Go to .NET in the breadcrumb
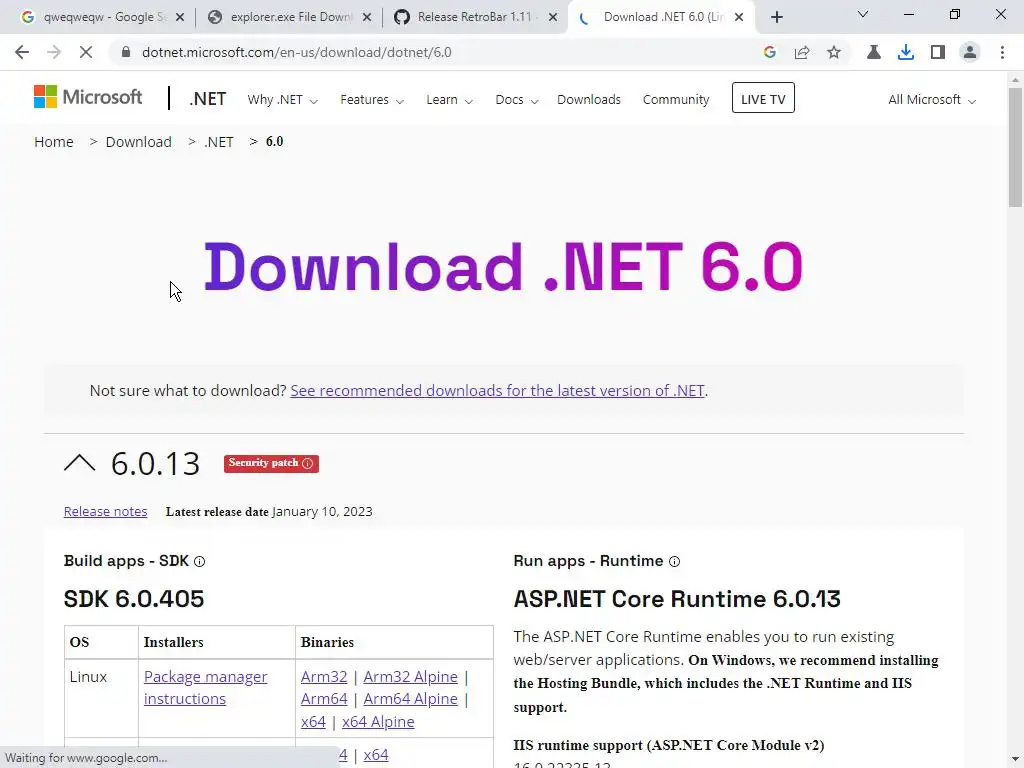The image size is (1024, 768). 219,142
